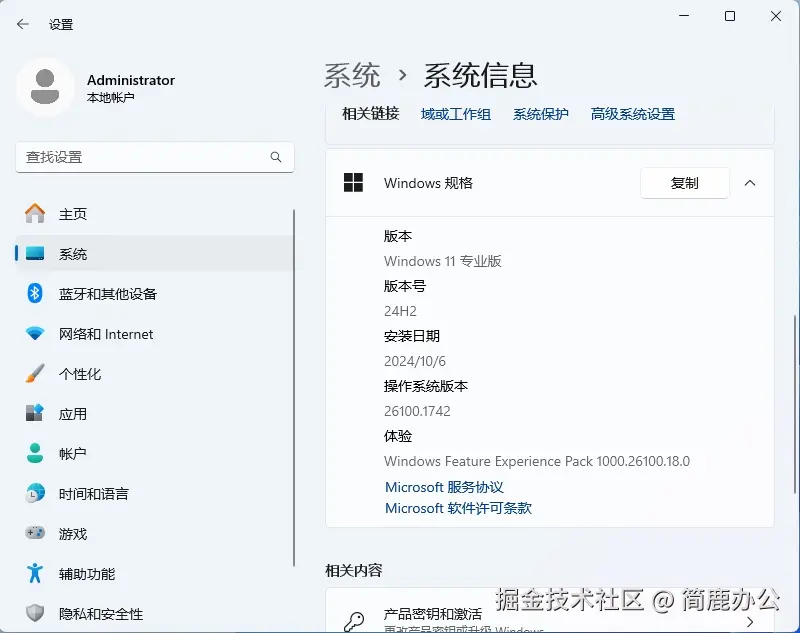This screenshot has height=633, width=800.
Task: Click the 产品密钥和激活 title
Action: pos(433,614)
